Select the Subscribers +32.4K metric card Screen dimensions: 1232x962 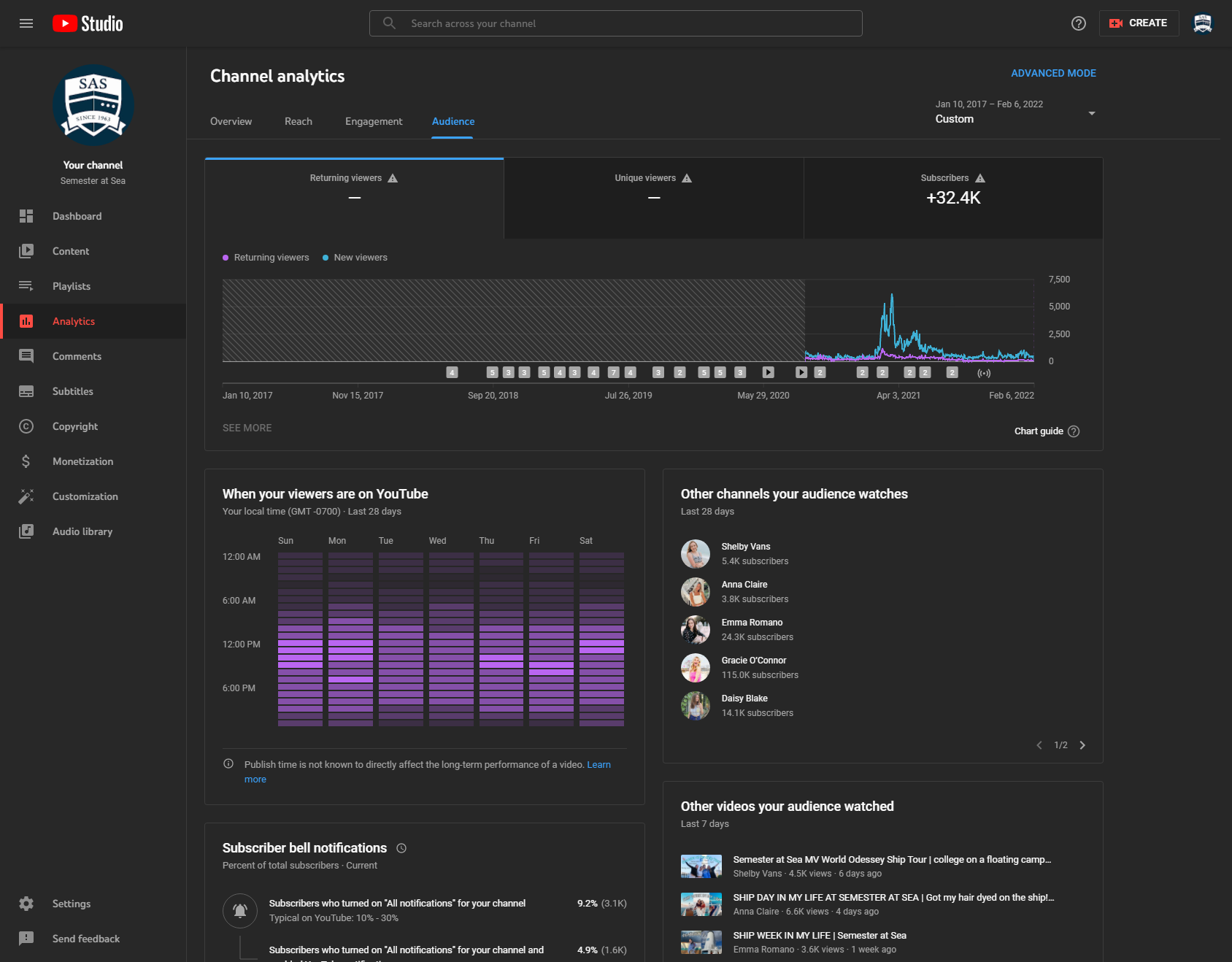tap(953, 199)
